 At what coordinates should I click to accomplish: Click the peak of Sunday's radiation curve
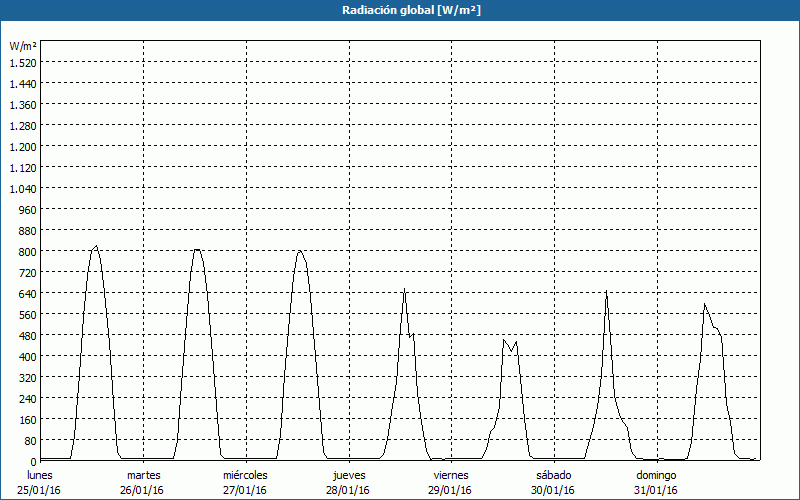(x=705, y=304)
